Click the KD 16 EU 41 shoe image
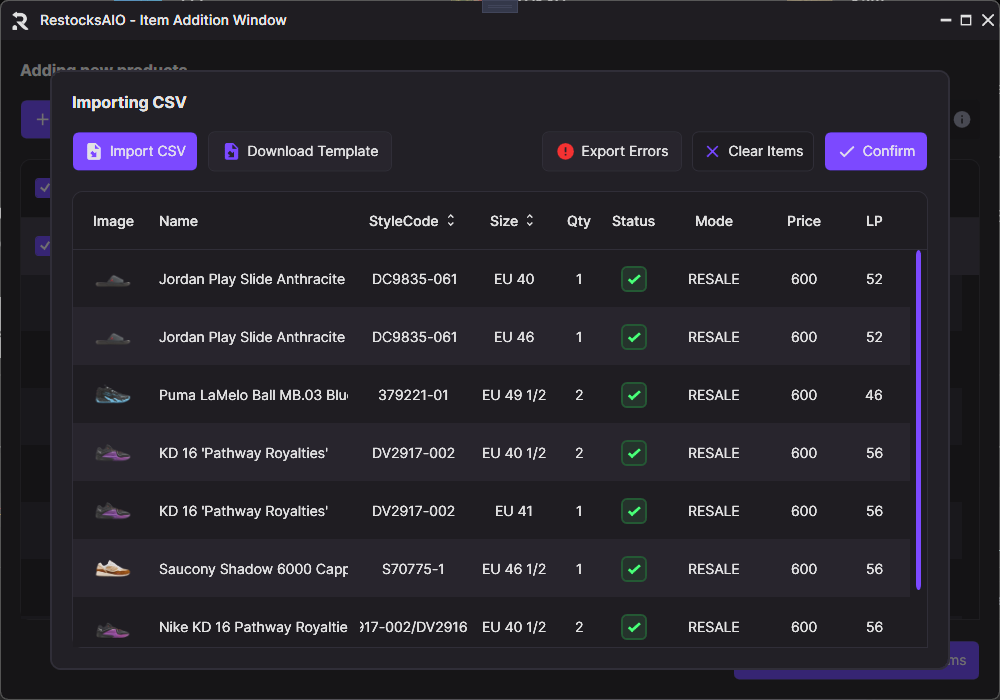This screenshot has height=700, width=1000. pos(113,511)
